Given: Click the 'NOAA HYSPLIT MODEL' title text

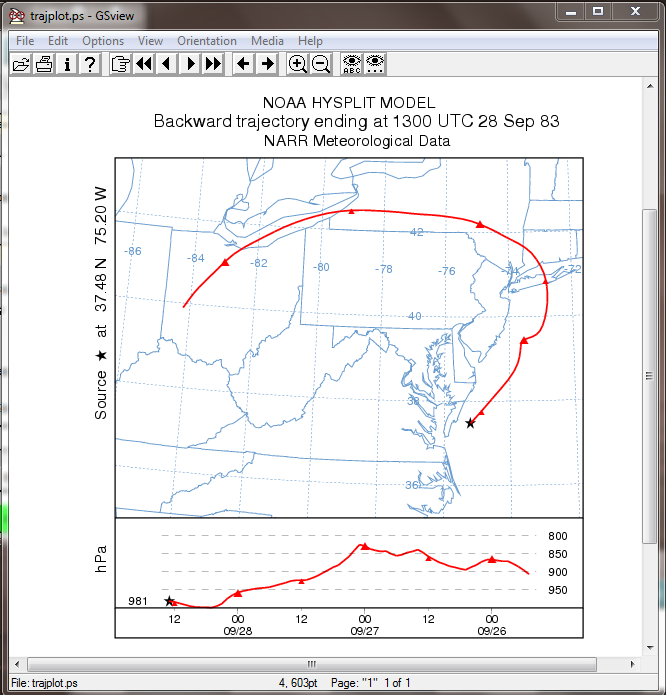Looking at the screenshot, I should pos(349,103).
